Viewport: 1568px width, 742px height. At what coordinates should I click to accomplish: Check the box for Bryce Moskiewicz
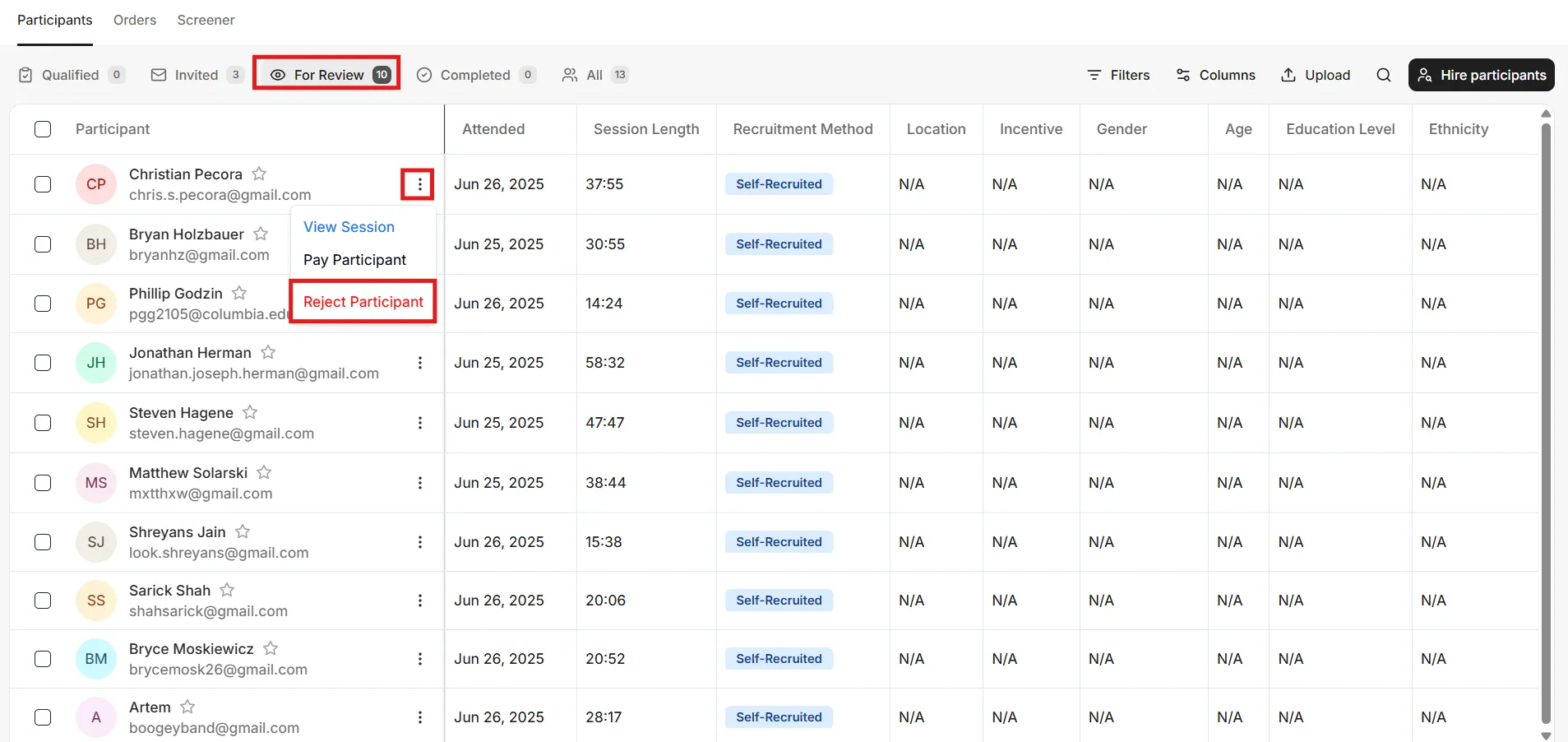[x=43, y=659]
